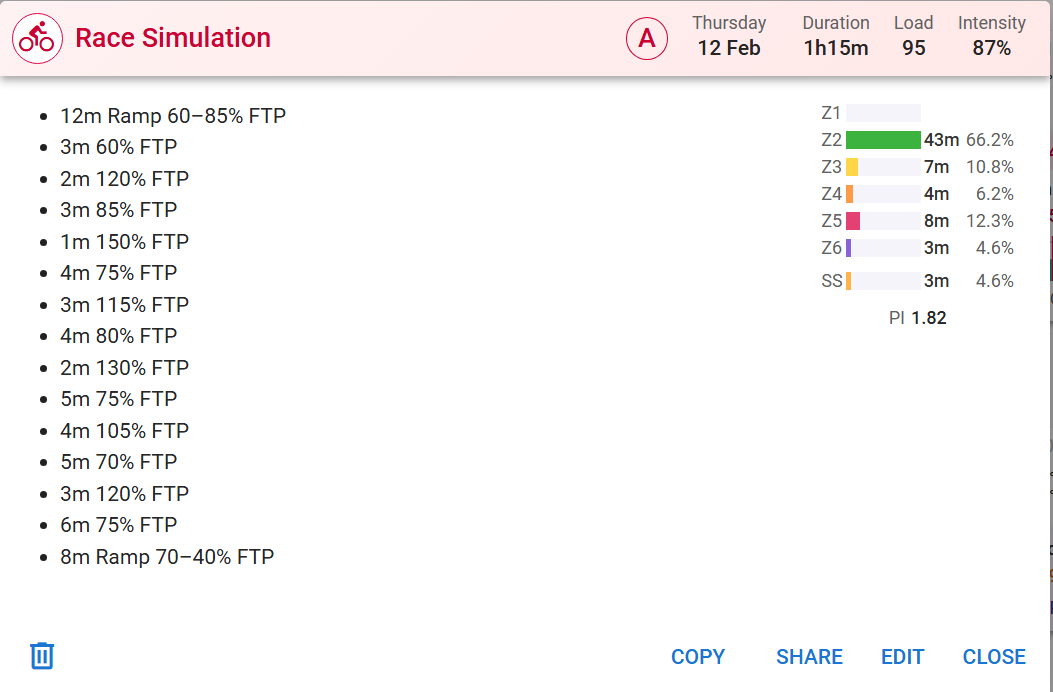This screenshot has height=692, width=1053.
Task: Select the 8m Ramp 70–40% FTP step
Action: point(167,557)
